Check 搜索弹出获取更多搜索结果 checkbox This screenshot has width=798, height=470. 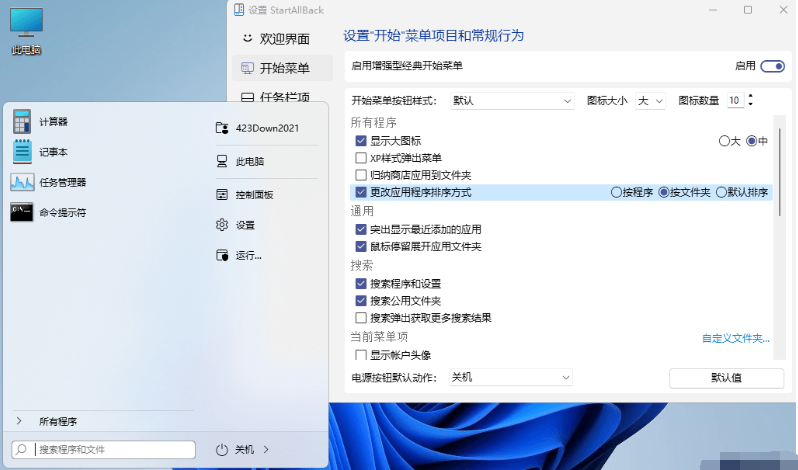pos(361,318)
